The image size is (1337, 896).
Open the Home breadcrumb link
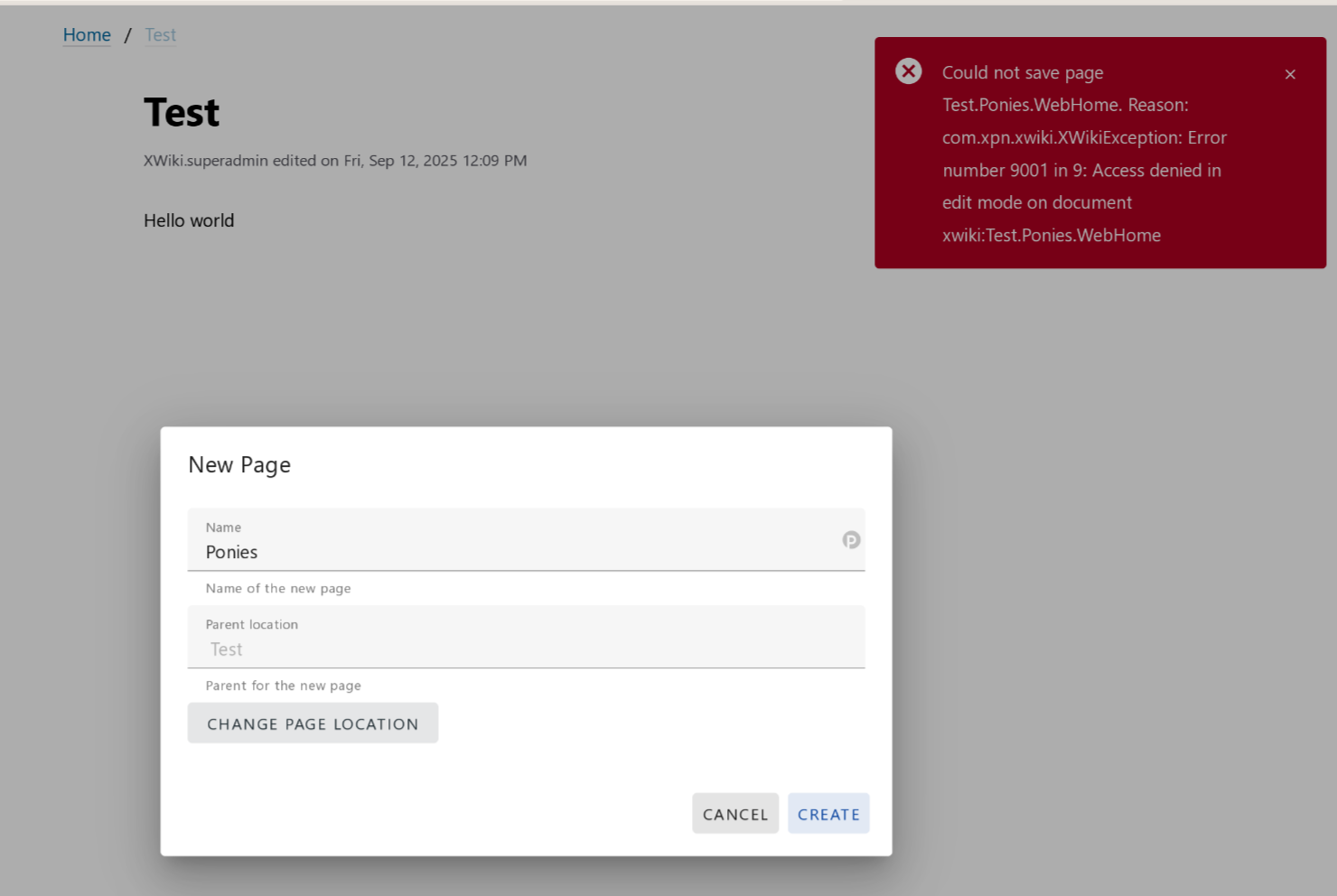[87, 35]
